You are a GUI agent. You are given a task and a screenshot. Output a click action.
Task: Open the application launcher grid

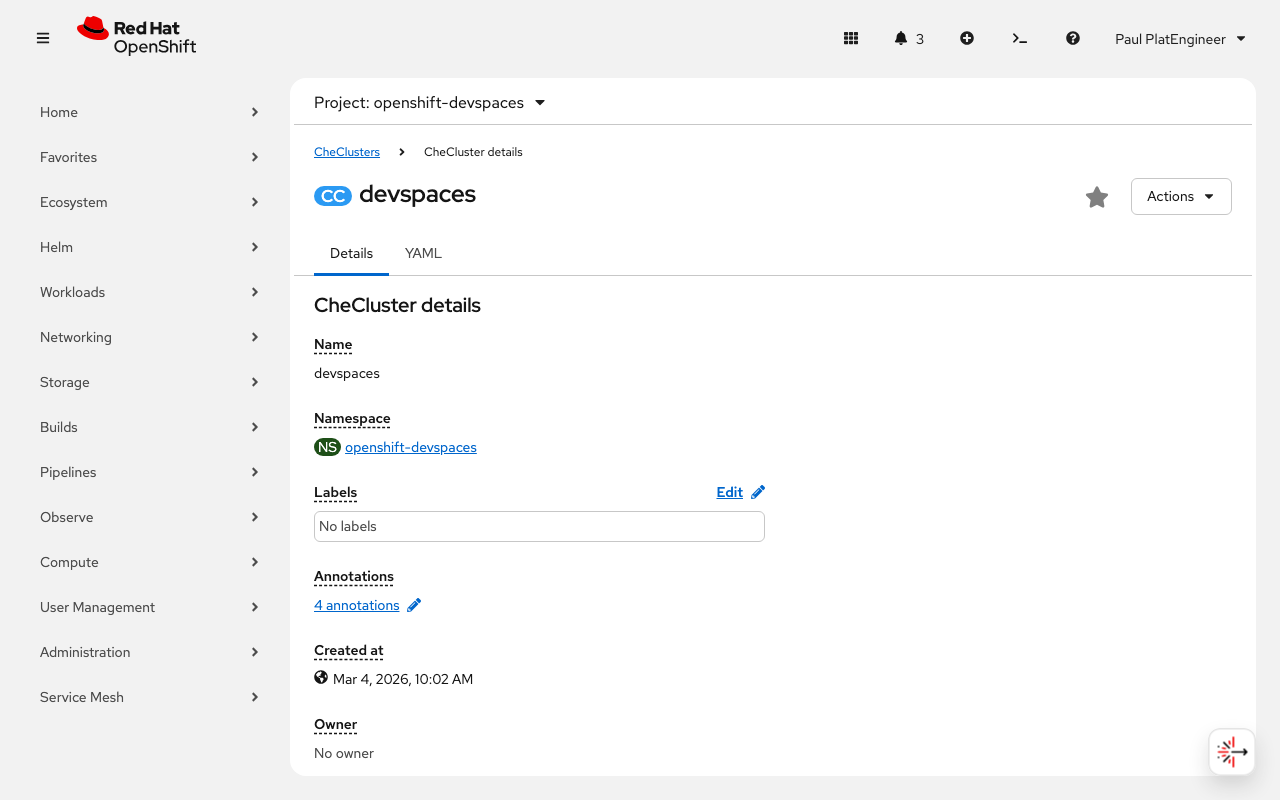(x=851, y=38)
